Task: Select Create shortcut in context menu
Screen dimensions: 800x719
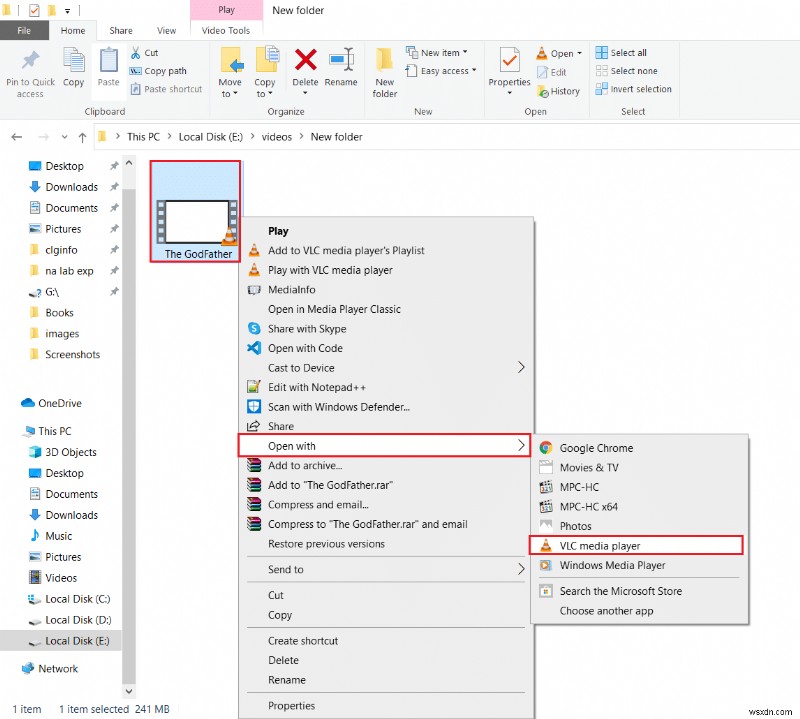Action: pos(386,641)
